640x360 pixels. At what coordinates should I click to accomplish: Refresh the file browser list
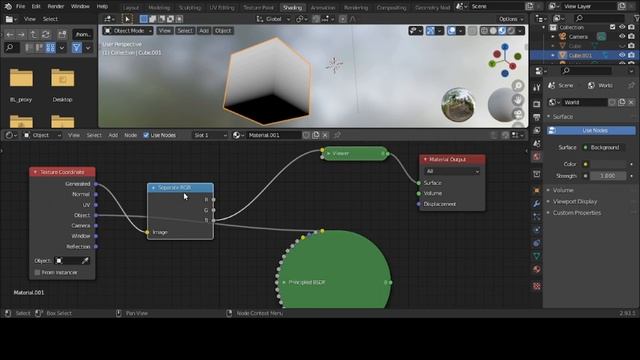pyautogui.click(x=46, y=35)
